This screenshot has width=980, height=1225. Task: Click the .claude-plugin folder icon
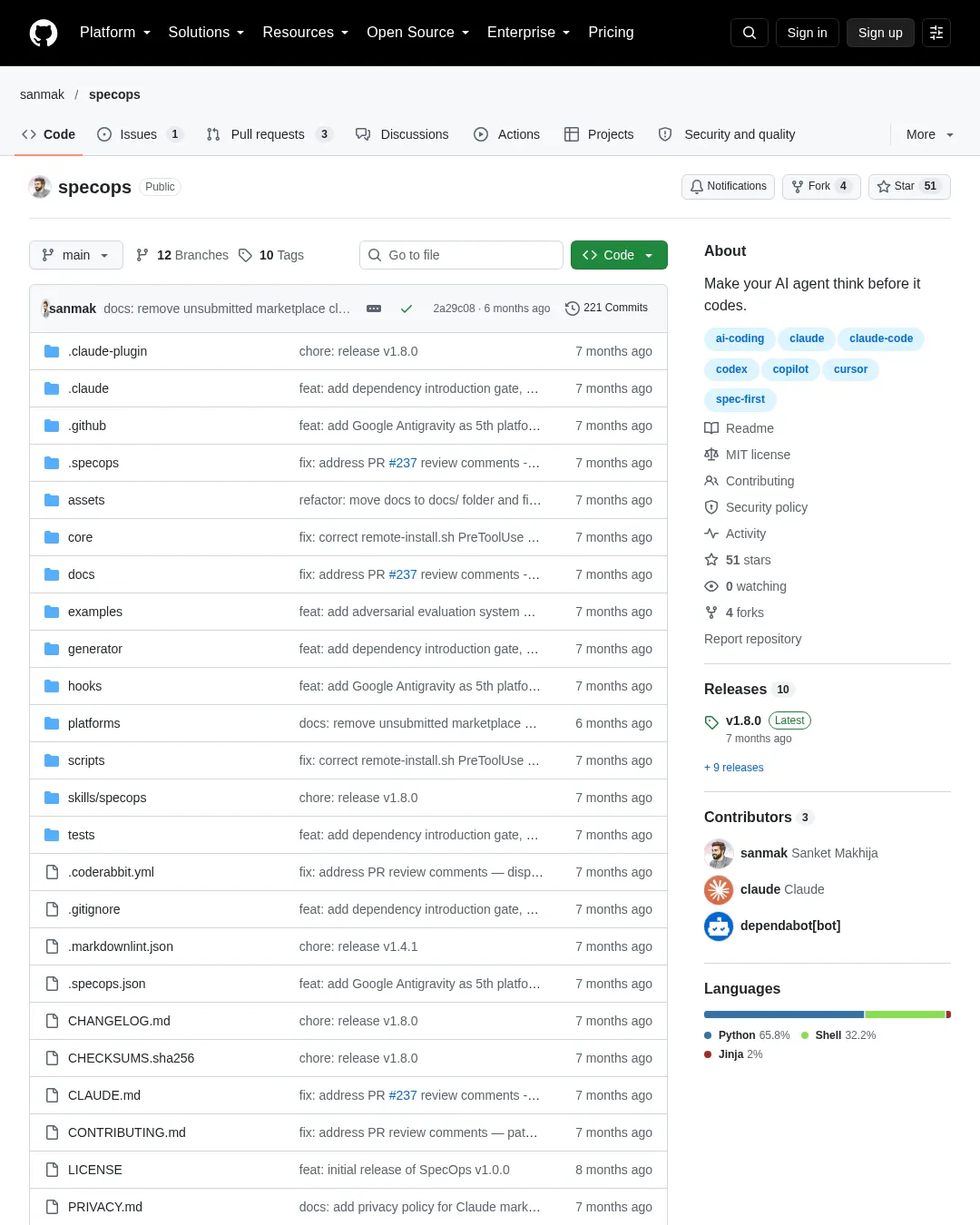coord(52,351)
